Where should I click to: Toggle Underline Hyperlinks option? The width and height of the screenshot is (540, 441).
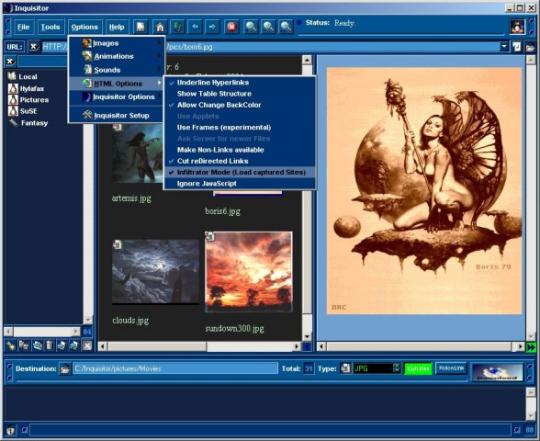(240, 83)
